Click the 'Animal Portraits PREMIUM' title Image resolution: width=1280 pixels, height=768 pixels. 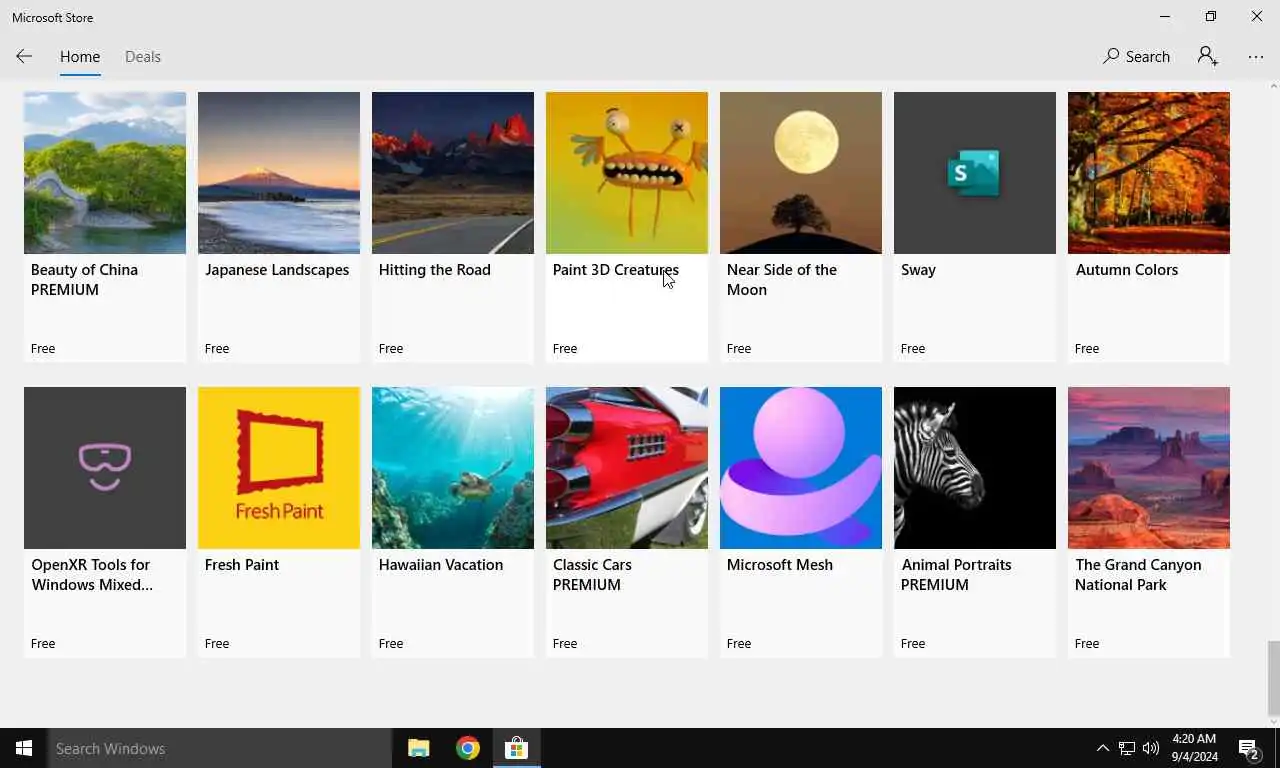tap(956, 575)
